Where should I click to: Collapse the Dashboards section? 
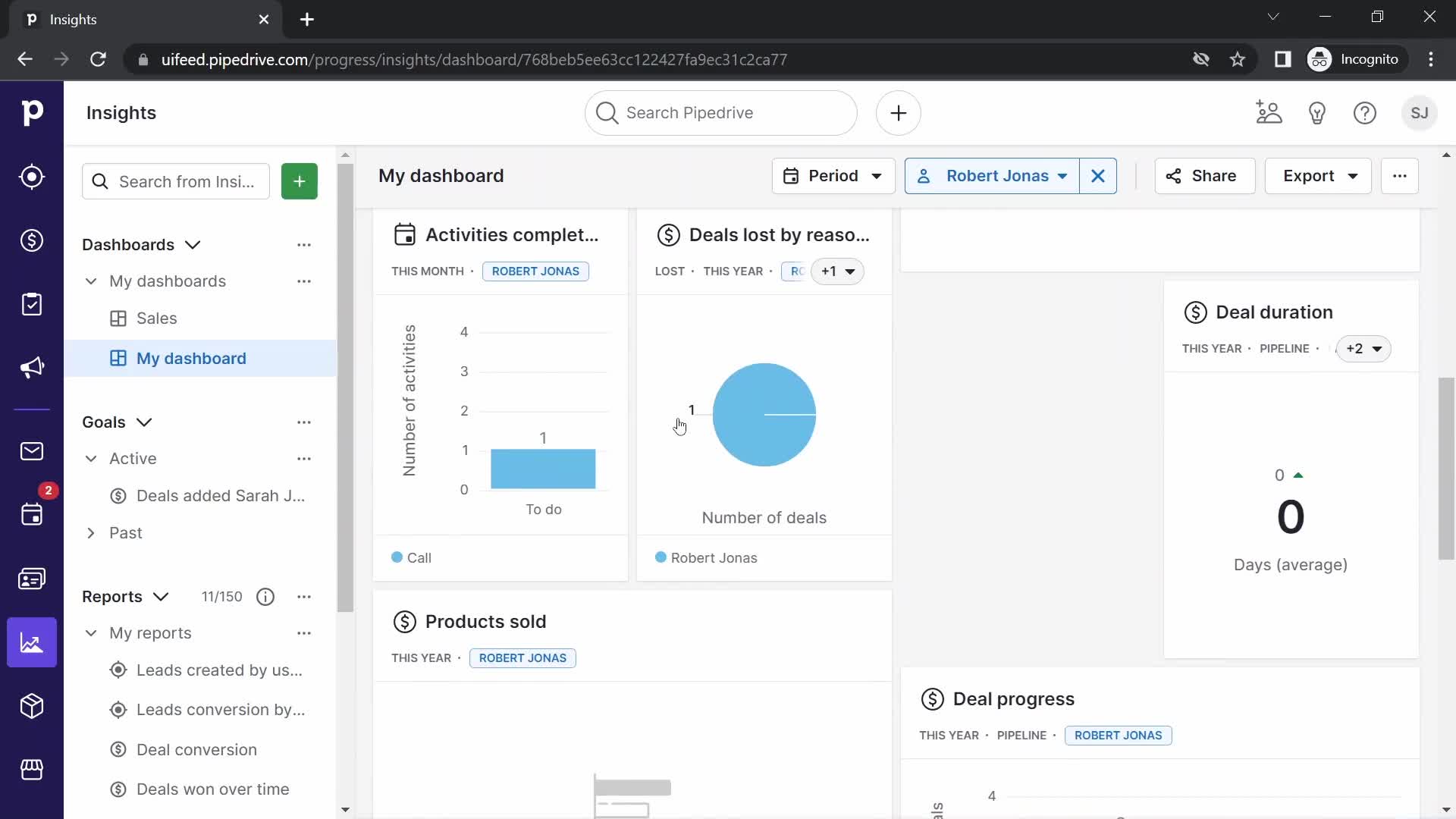coord(193,245)
